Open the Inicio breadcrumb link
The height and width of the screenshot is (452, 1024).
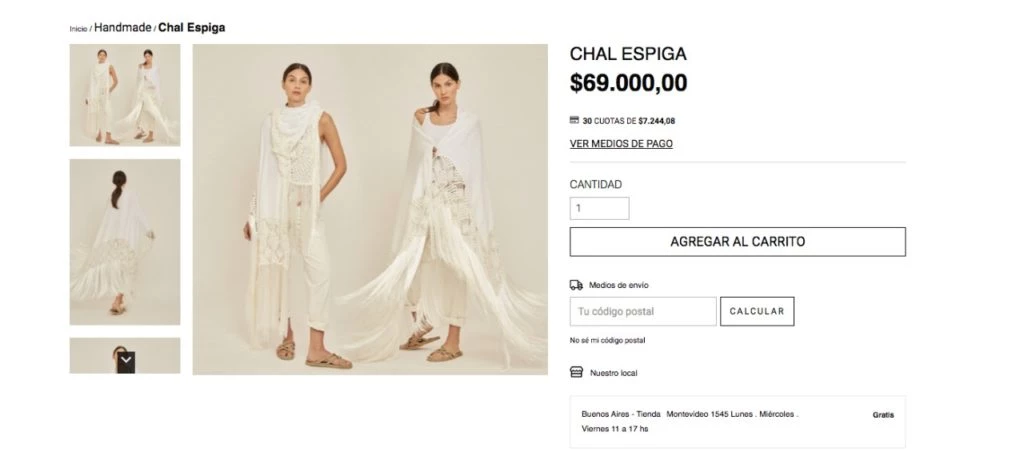pos(78,29)
